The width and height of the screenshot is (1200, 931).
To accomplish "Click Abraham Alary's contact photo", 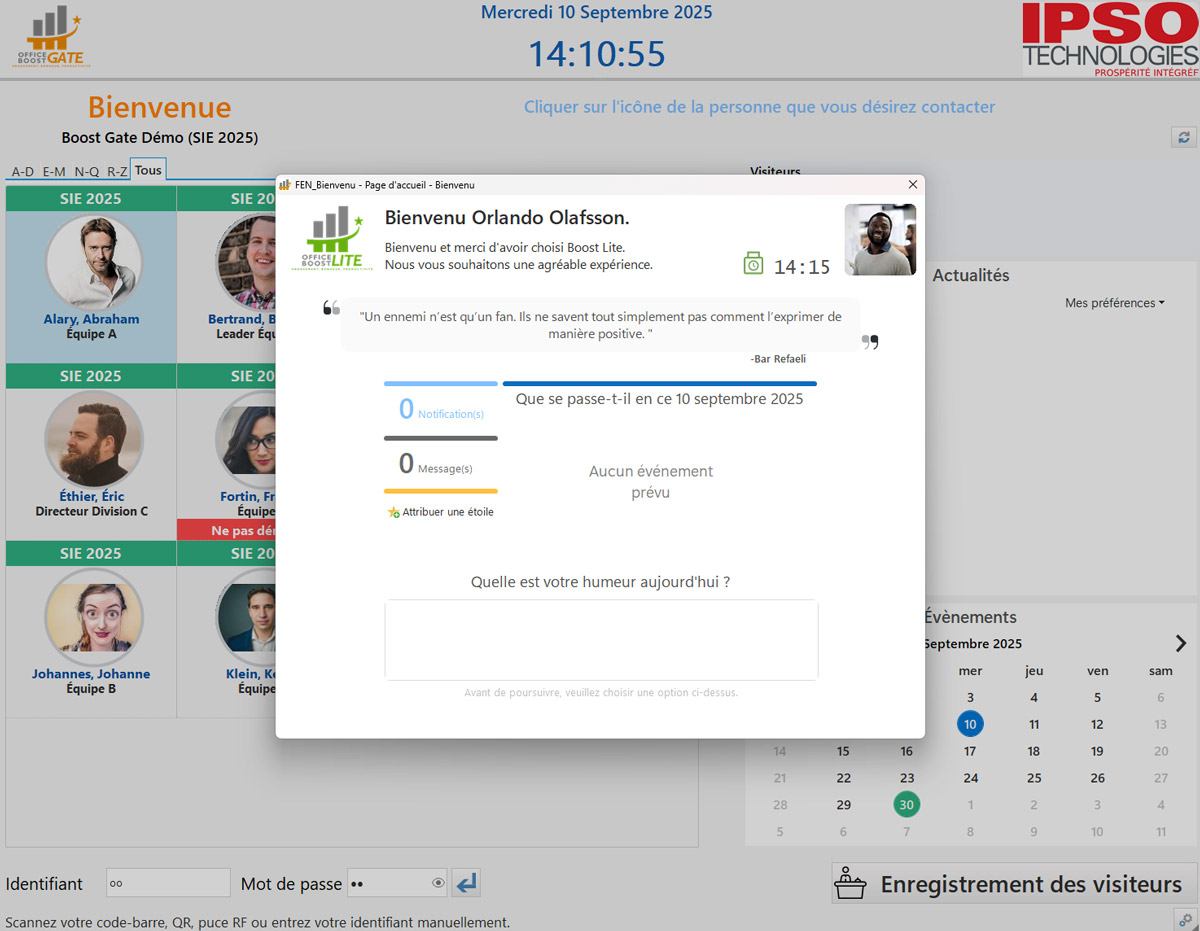I will 93,264.
